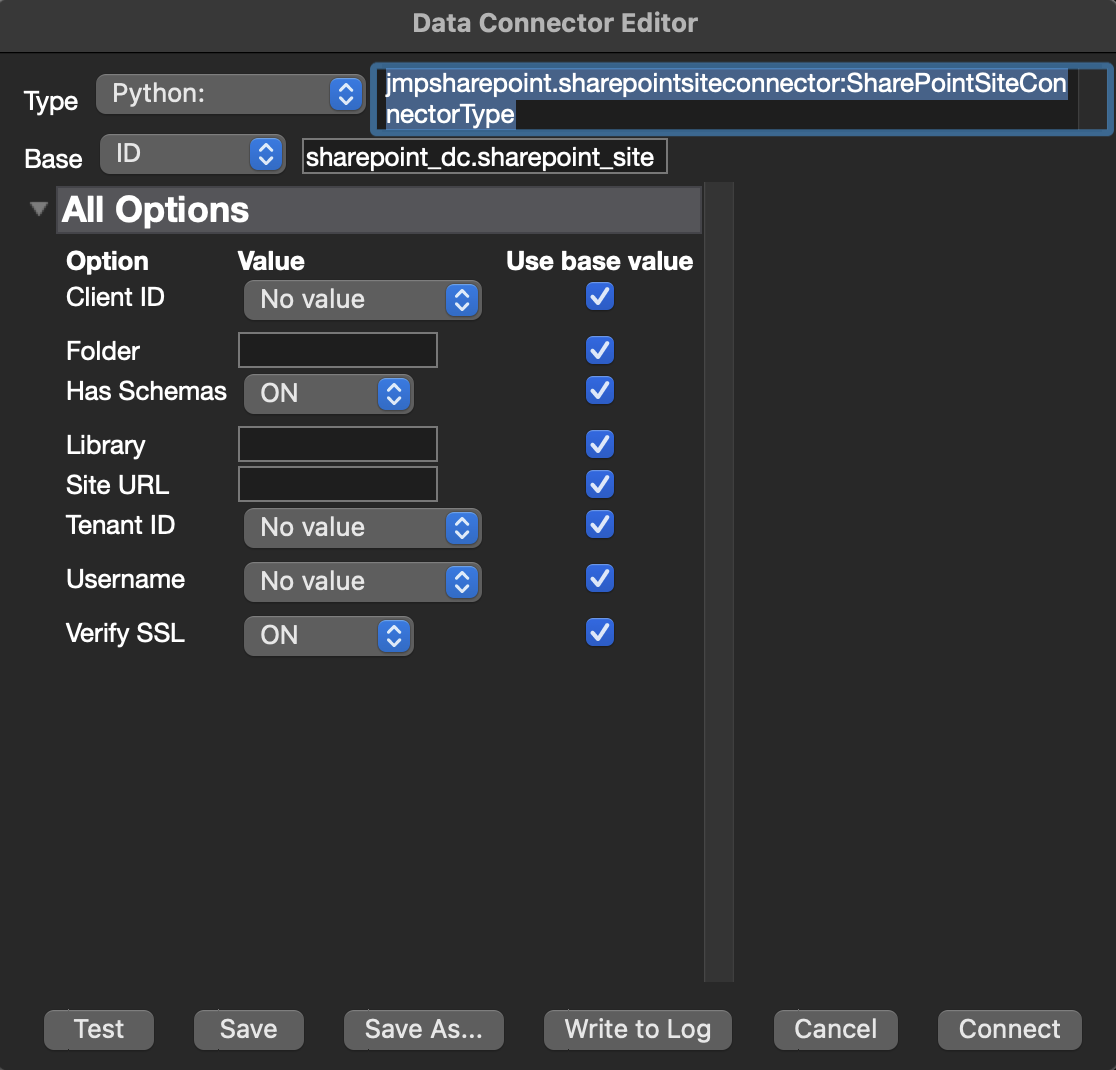The width and height of the screenshot is (1116, 1070).
Task: Uncheck Use base value for Verify SSL
Action: pos(599,632)
